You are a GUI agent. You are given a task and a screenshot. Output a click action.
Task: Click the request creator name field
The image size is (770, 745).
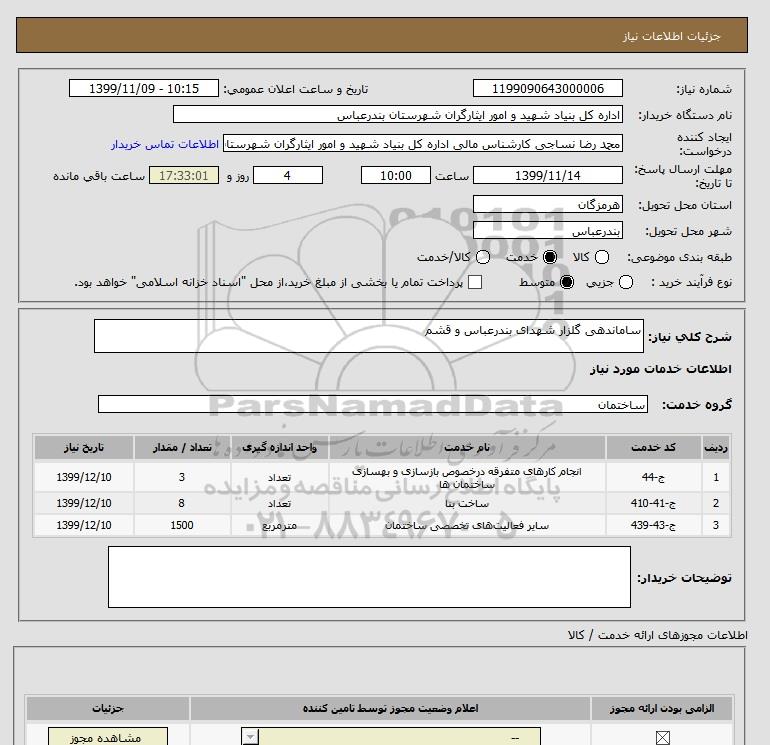click(x=423, y=144)
